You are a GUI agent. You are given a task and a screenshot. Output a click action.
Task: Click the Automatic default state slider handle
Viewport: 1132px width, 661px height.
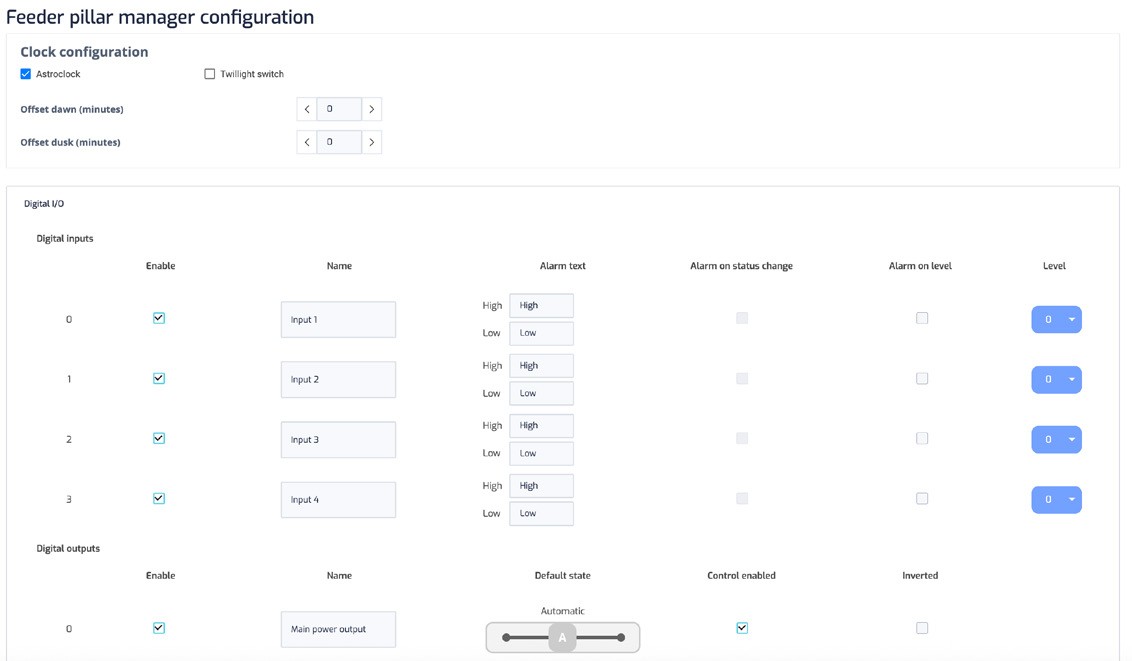pos(562,637)
